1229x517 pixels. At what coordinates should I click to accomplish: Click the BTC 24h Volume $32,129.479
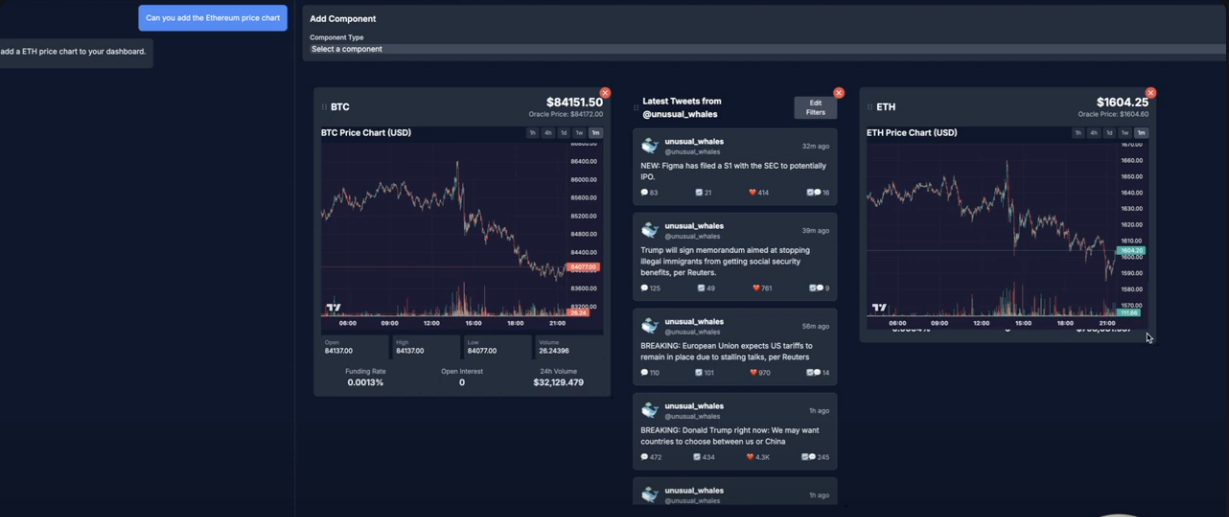pyautogui.click(x=558, y=382)
